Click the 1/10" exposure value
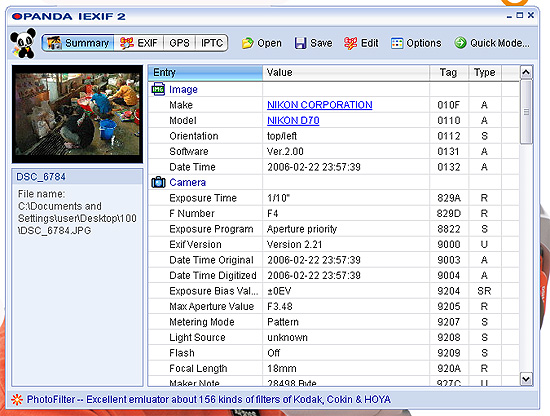Viewport: 550px width, 416px height. [278, 198]
